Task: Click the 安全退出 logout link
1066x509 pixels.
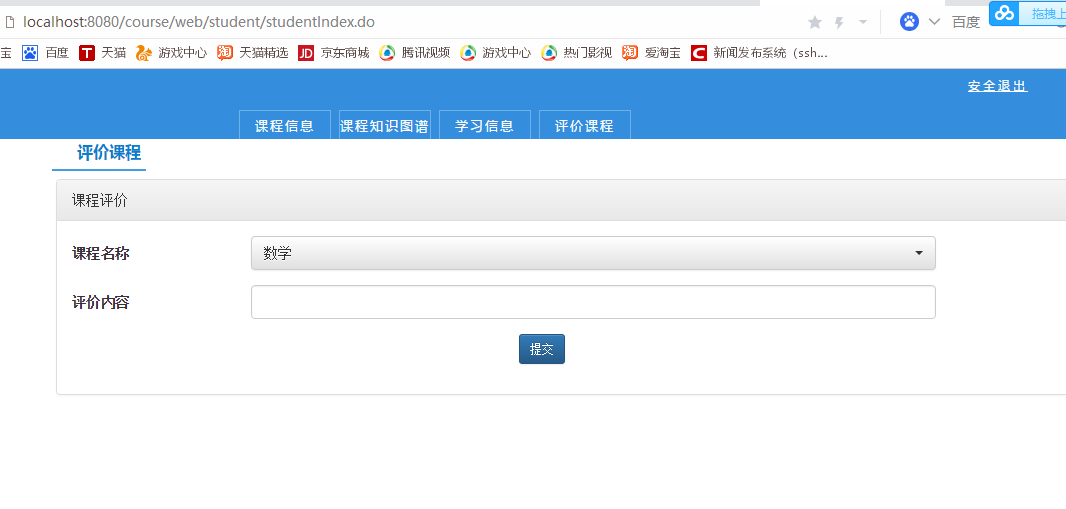Action: click(997, 86)
